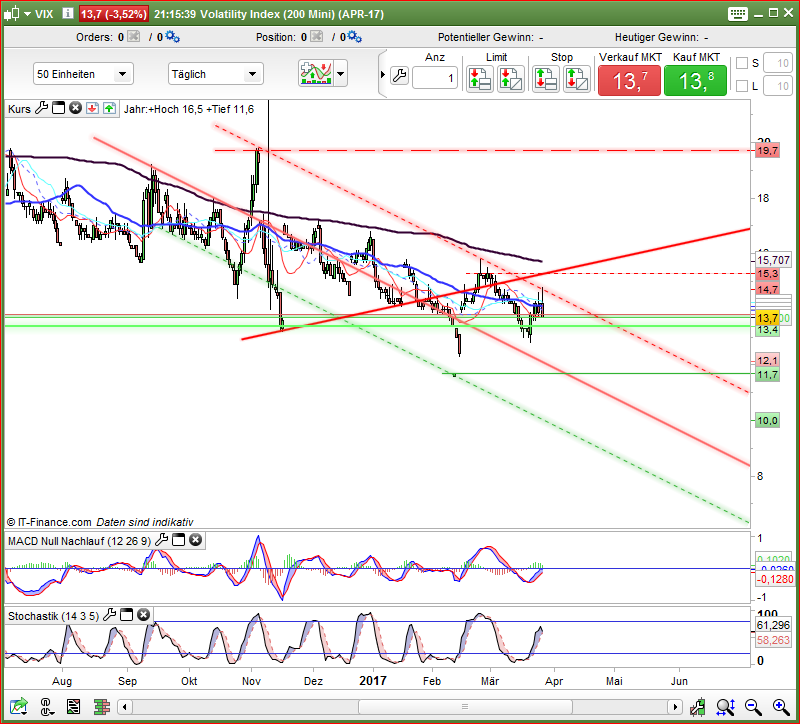Expand the chart style dropdown arrow

[x=341, y=74]
